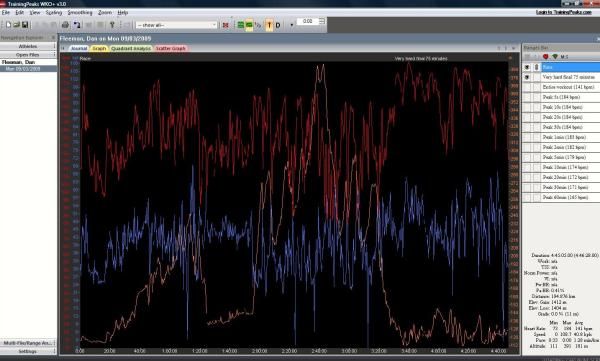
Task: Click the download-from-device toolbar icon
Action: [x=77, y=25]
